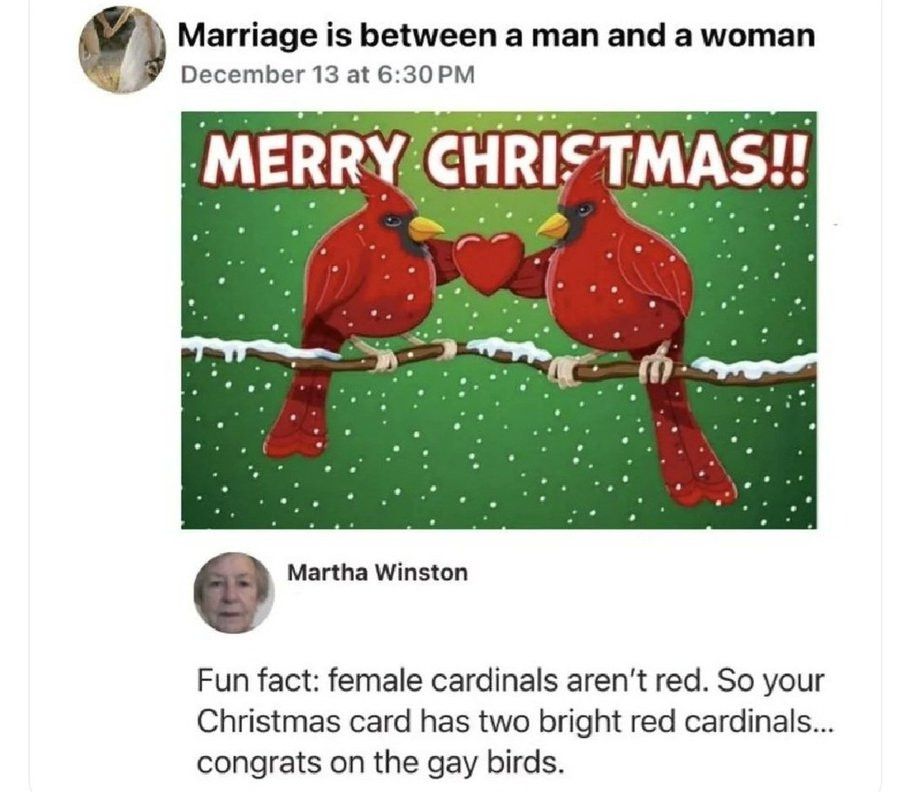Screen dimensions: 900x792
Task: Click the comment text starting 'Fun fact'
Action: click(514, 721)
